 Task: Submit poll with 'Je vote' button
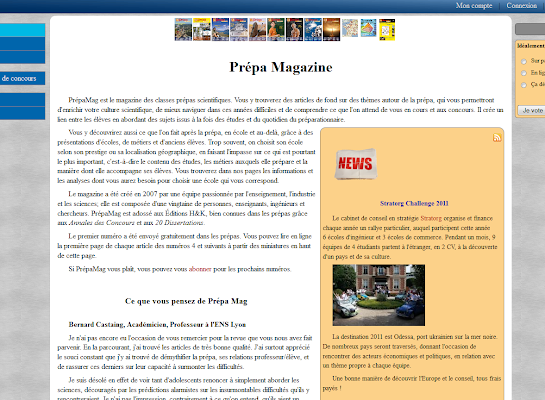(x=531, y=110)
